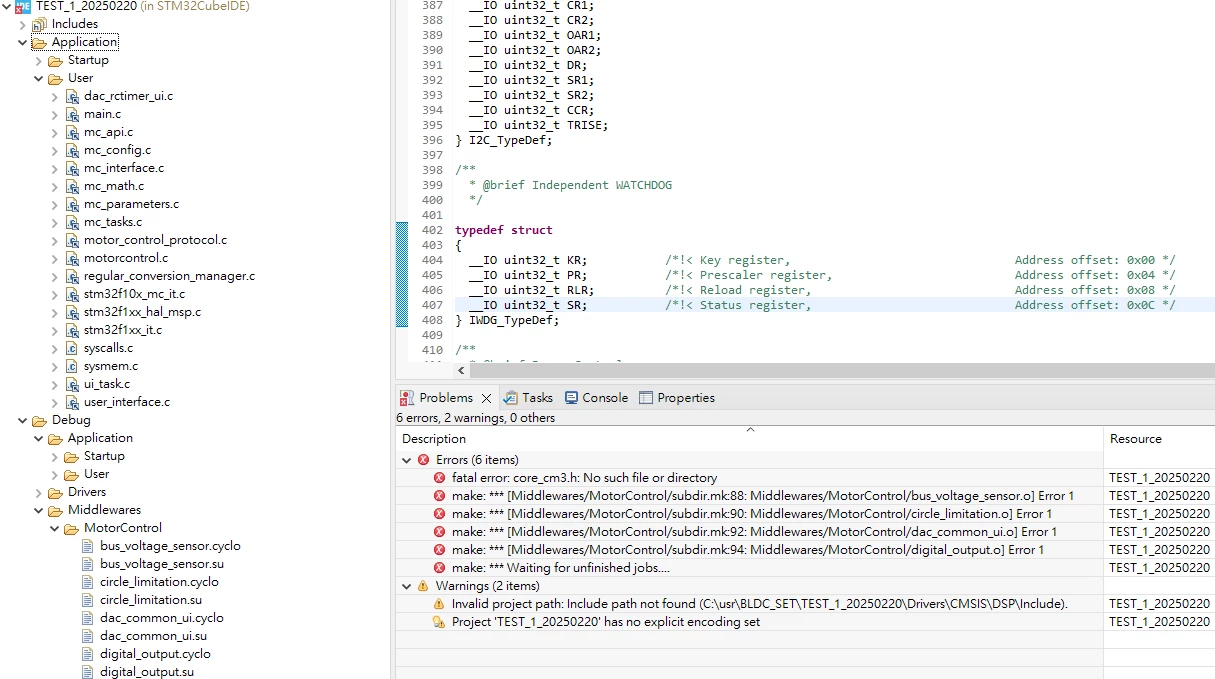
Task: Click the Drivers folder icon under Debug
Action: pyautogui.click(x=56, y=492)
